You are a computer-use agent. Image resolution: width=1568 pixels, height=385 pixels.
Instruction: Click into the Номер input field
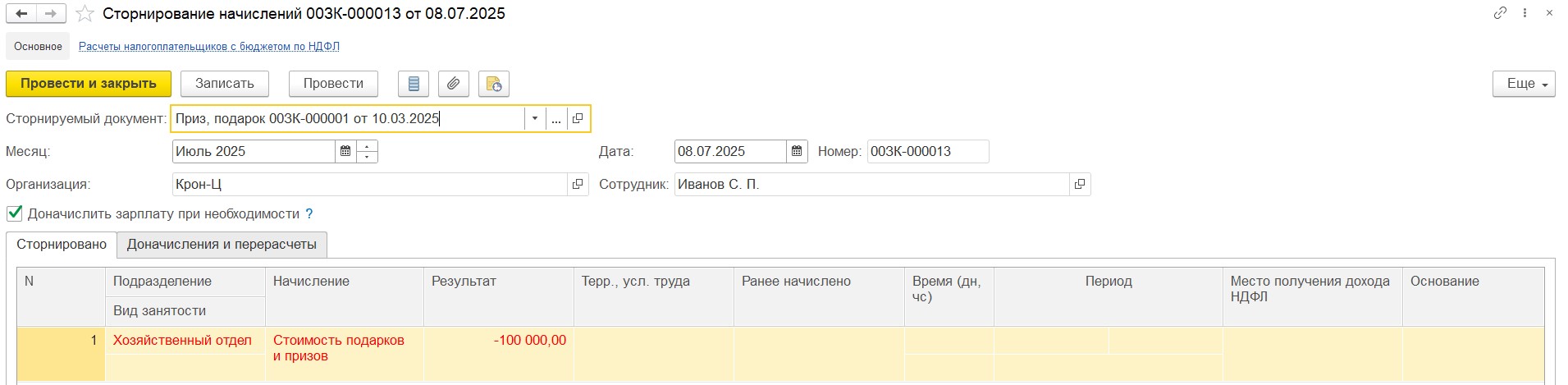[928, 151]
